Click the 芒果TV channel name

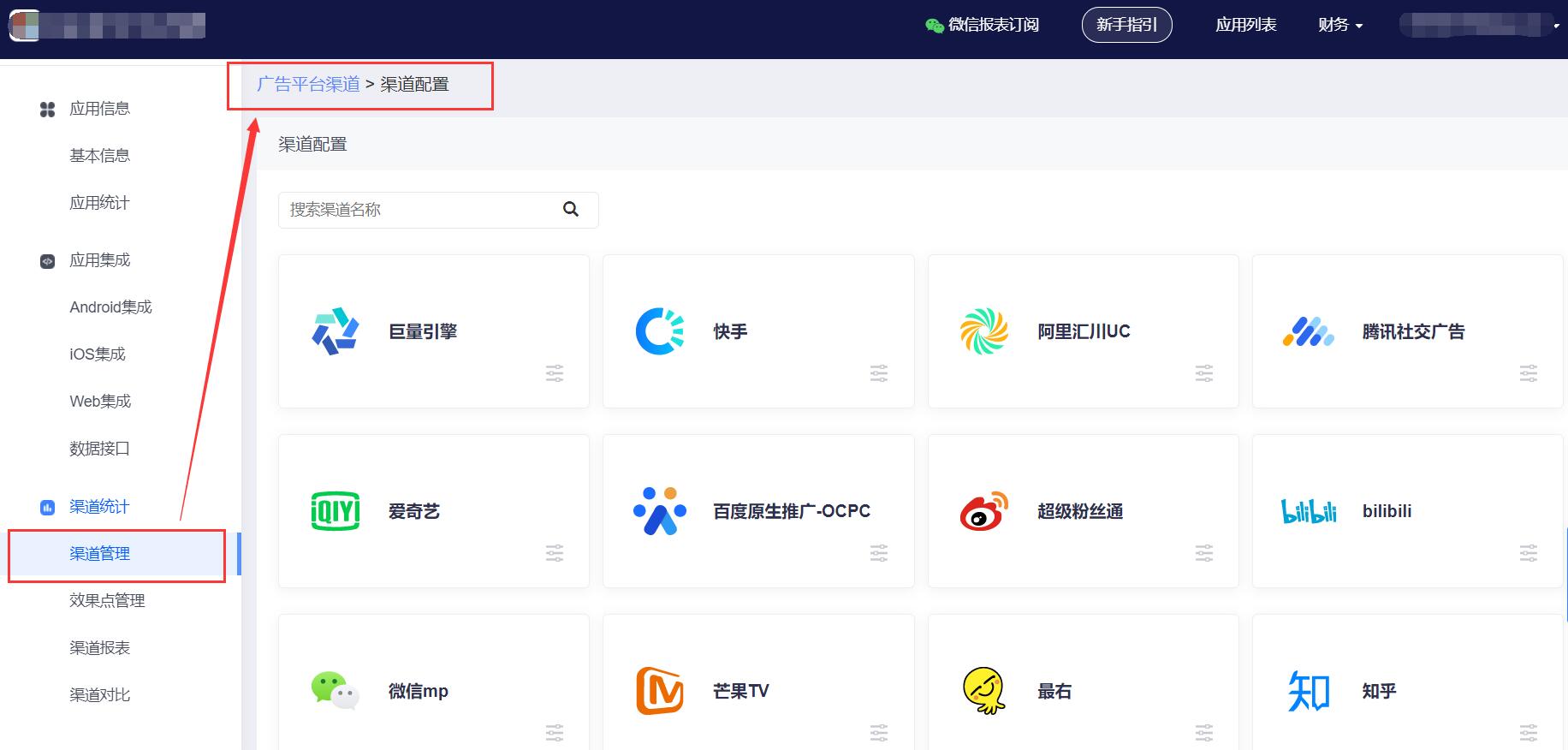coord(741,691)
